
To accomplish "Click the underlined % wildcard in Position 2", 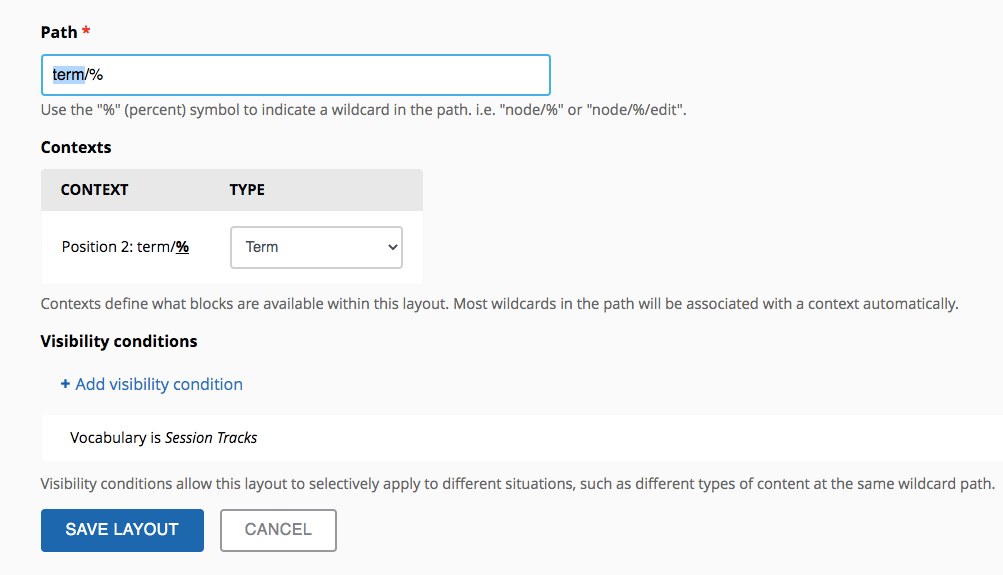I will click(182, 247).
